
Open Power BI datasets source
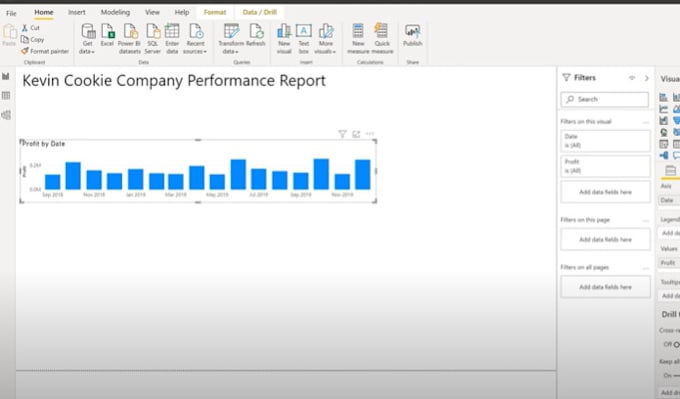130,39
